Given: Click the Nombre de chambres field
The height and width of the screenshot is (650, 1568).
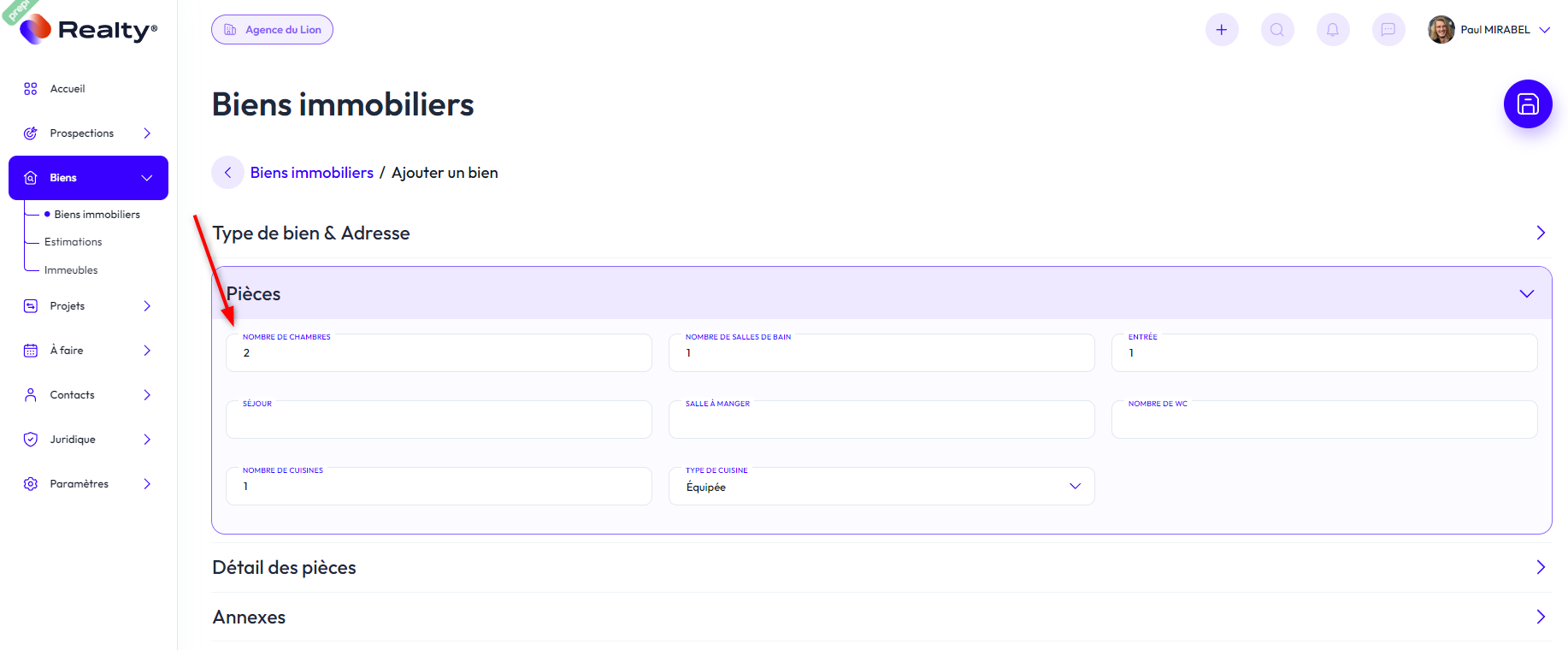Looking at the screenshot, I should (x=438, y=353).
